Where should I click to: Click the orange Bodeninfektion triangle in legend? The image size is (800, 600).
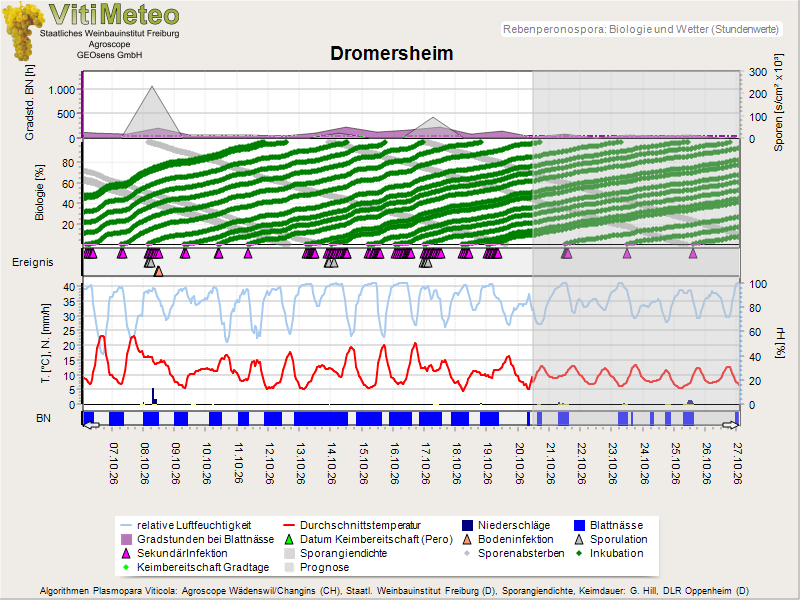point(467,539)
